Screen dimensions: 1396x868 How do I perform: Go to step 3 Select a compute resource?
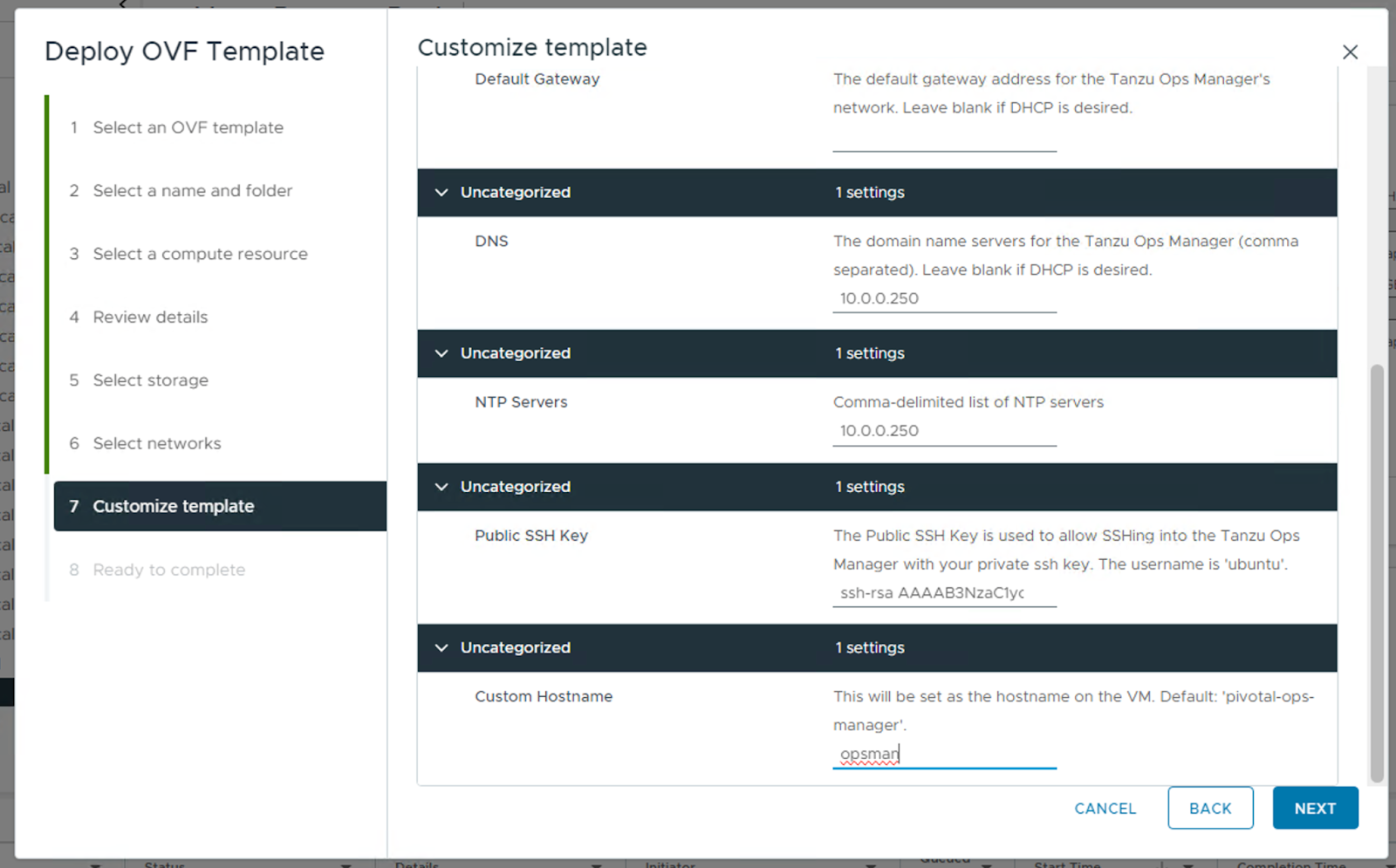(200, 254)
